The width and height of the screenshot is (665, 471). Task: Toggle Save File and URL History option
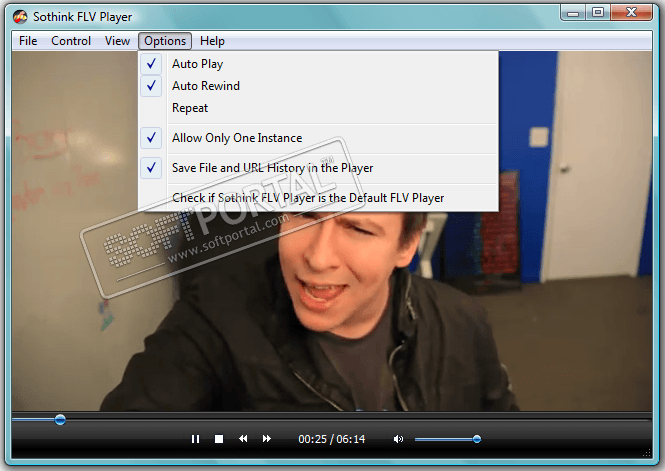pos(318,168)
